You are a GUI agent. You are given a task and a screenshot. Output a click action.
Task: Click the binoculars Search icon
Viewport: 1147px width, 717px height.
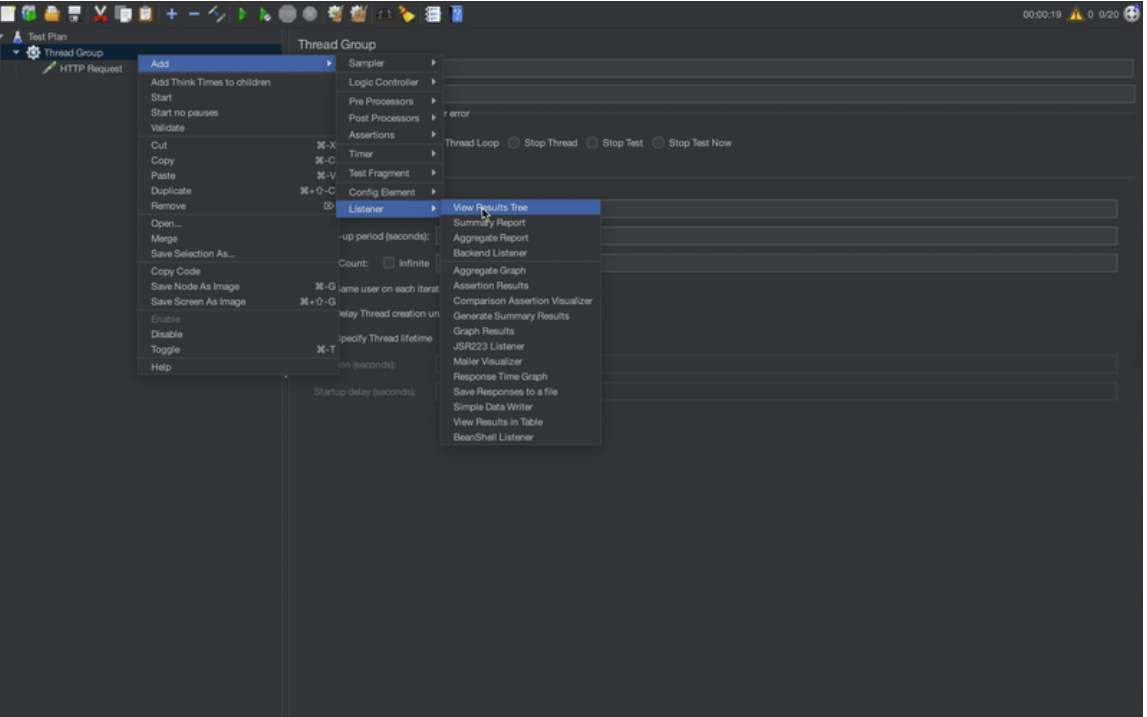point(383,14)
